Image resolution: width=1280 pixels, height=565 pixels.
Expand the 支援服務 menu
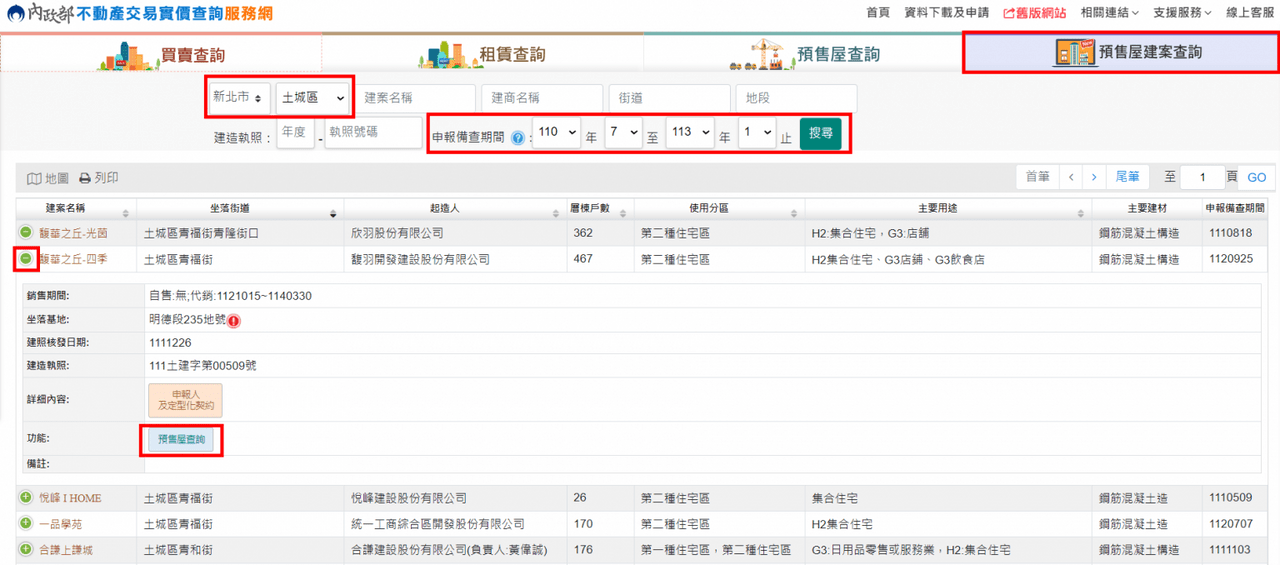point(1182,13)
